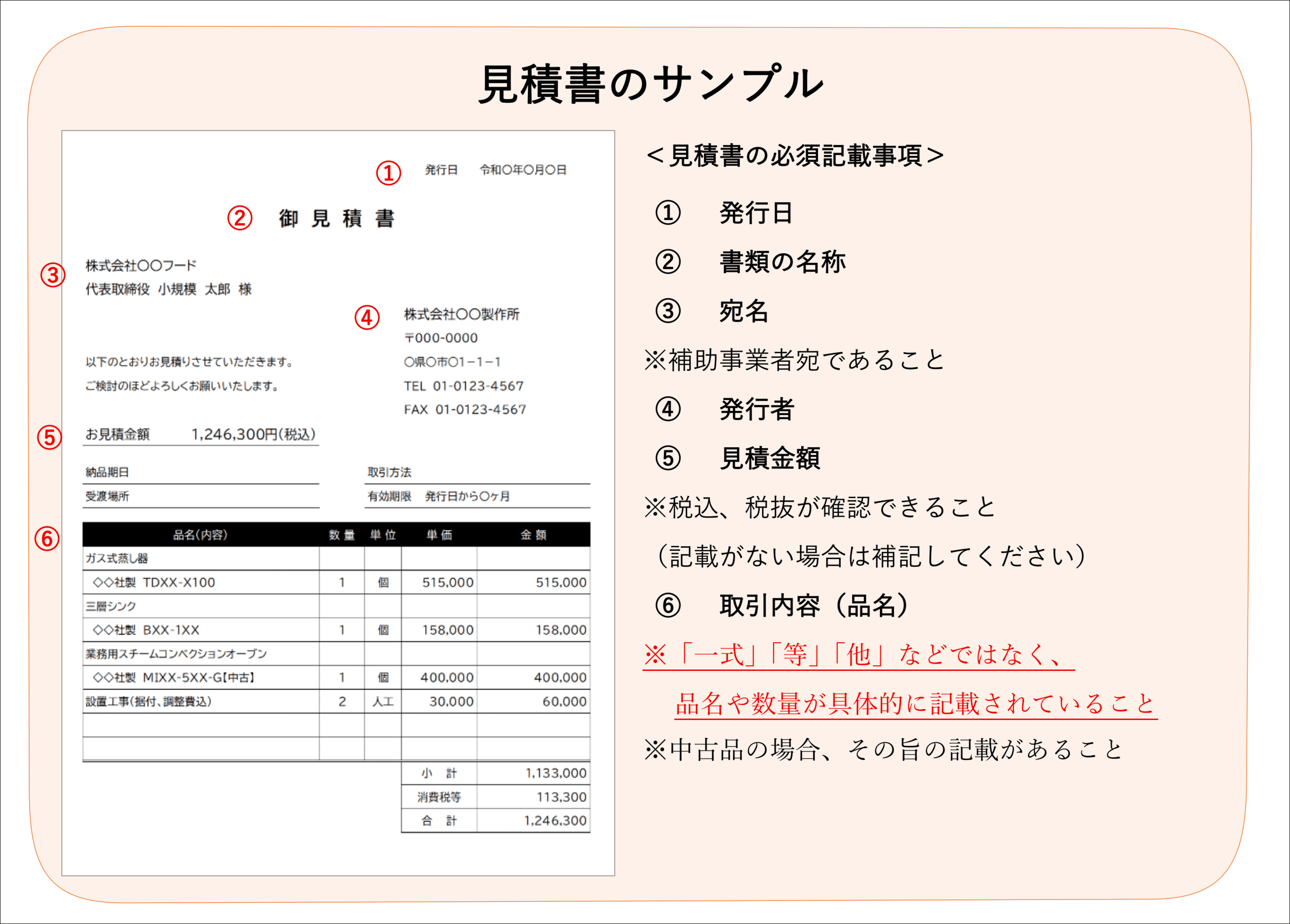Click list item '見積金額' on right
This screenshot has width=1290, height=924.
tap(770, 458)
